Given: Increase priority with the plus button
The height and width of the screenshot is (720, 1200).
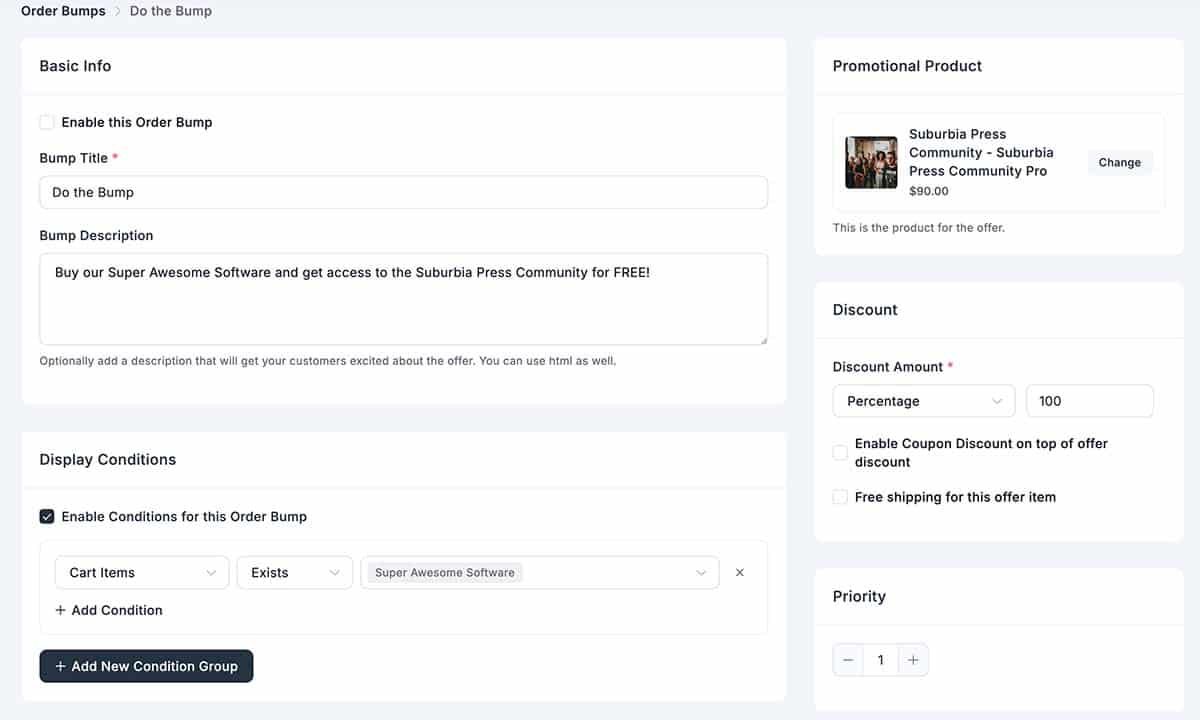Looking at the screenshot, I should point(913,660).
